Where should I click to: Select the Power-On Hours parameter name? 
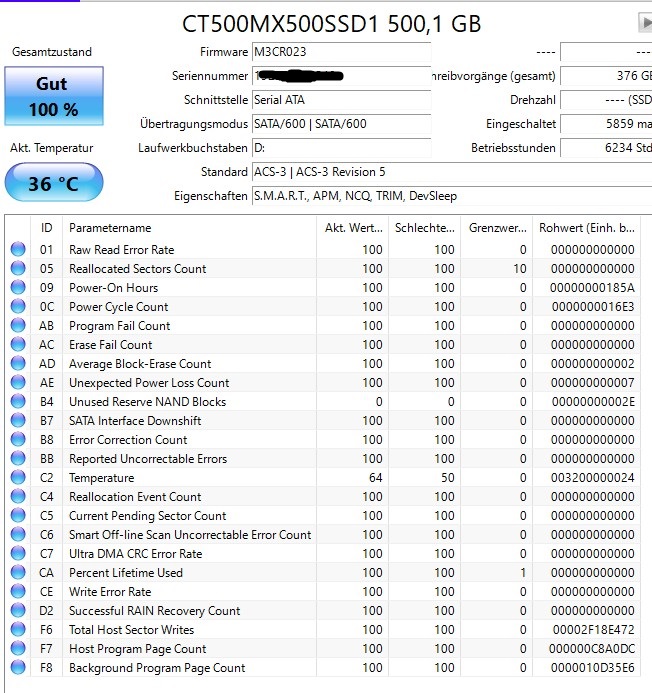pyautogui.click(x=114, y=288)
